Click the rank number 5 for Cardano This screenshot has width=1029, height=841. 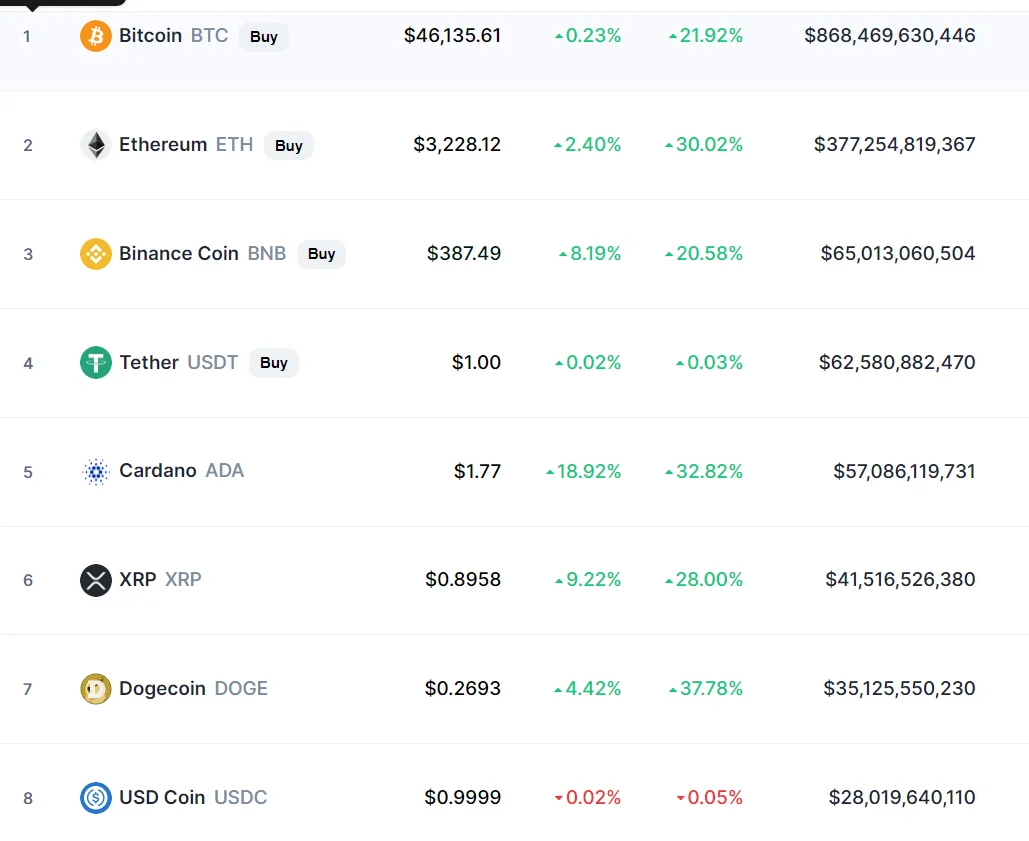pyautogui.click(x=28, y=472)
